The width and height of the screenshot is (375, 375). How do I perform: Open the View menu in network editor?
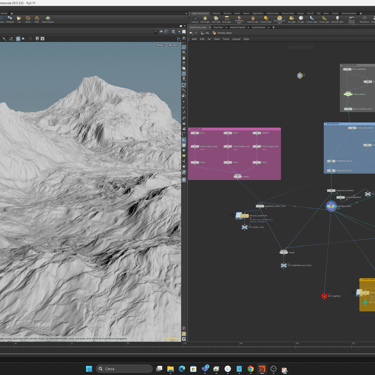coord(217,39)
